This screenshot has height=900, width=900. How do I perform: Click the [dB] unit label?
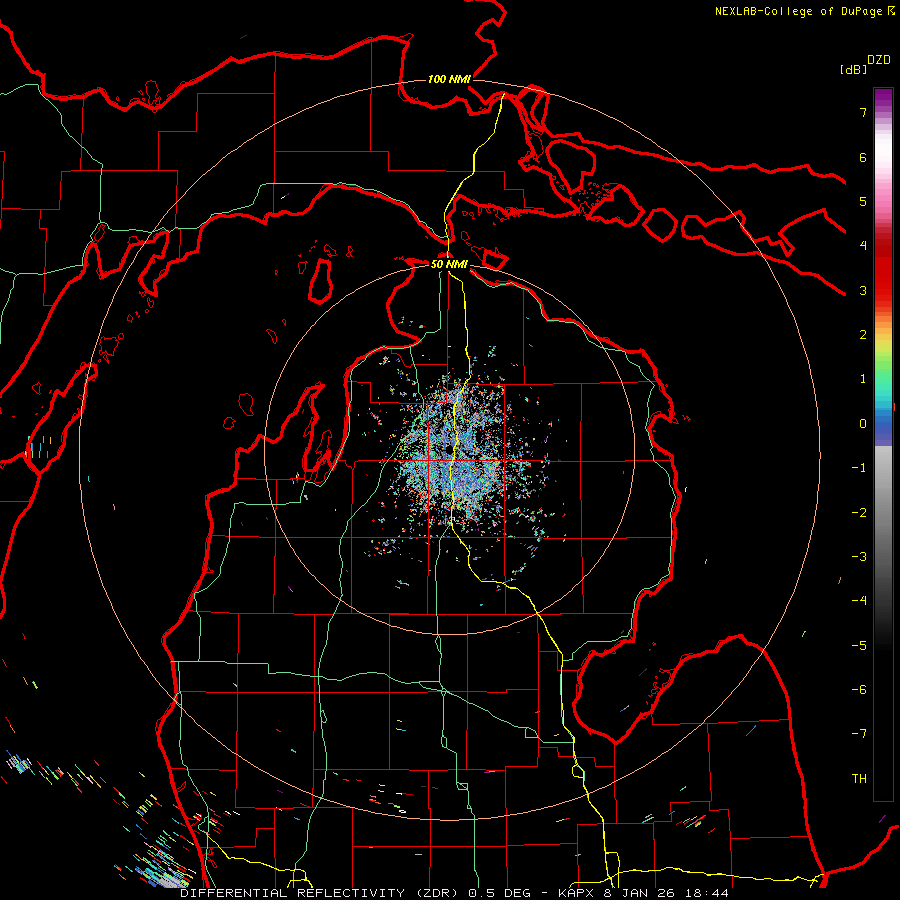[853, 69]
